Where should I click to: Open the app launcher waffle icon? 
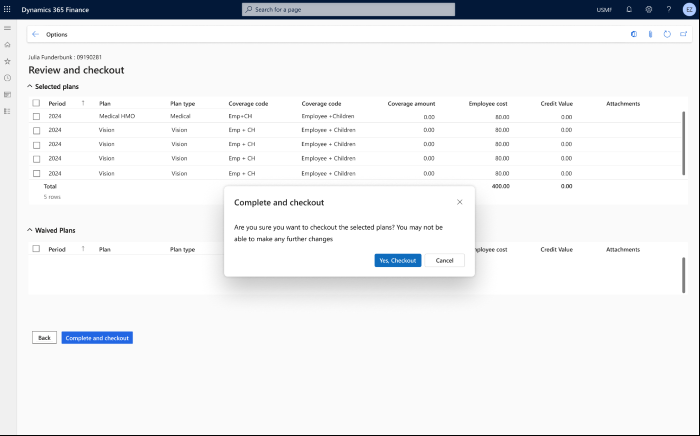(7, 9)
